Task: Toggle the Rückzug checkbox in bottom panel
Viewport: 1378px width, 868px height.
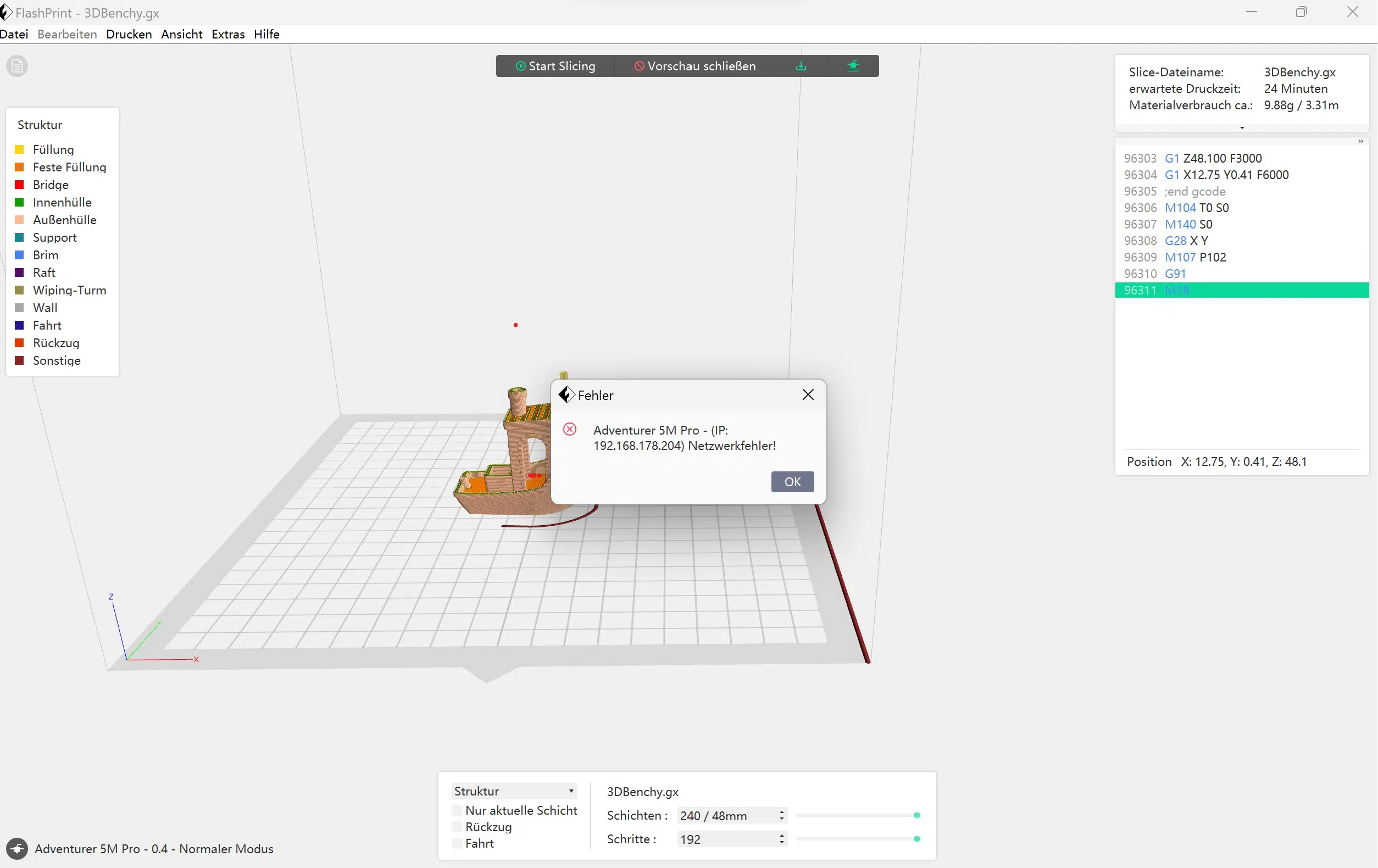Action: [457, 827]
